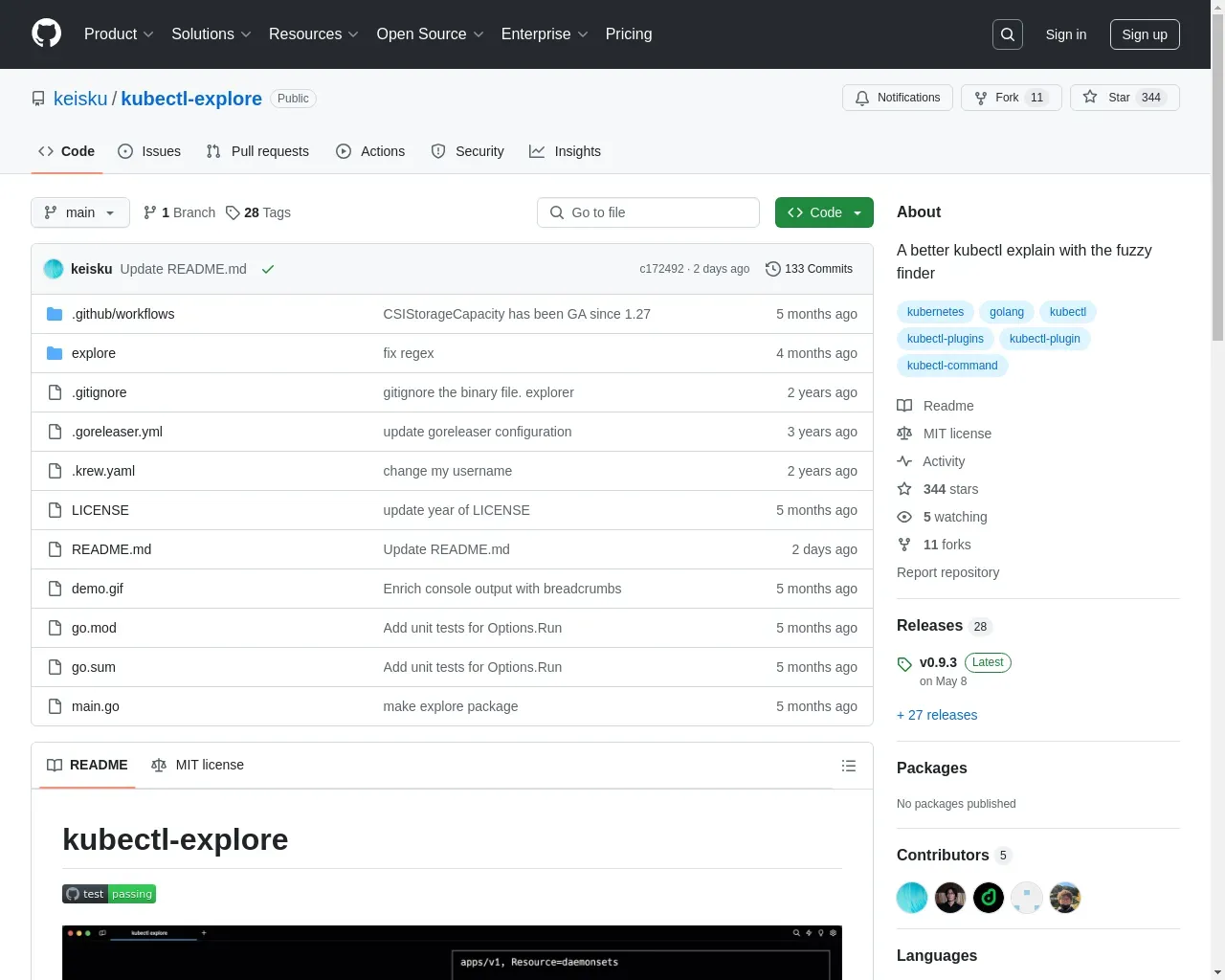Expand the Product menu
Screen dimensions: 1225x980
119,34
